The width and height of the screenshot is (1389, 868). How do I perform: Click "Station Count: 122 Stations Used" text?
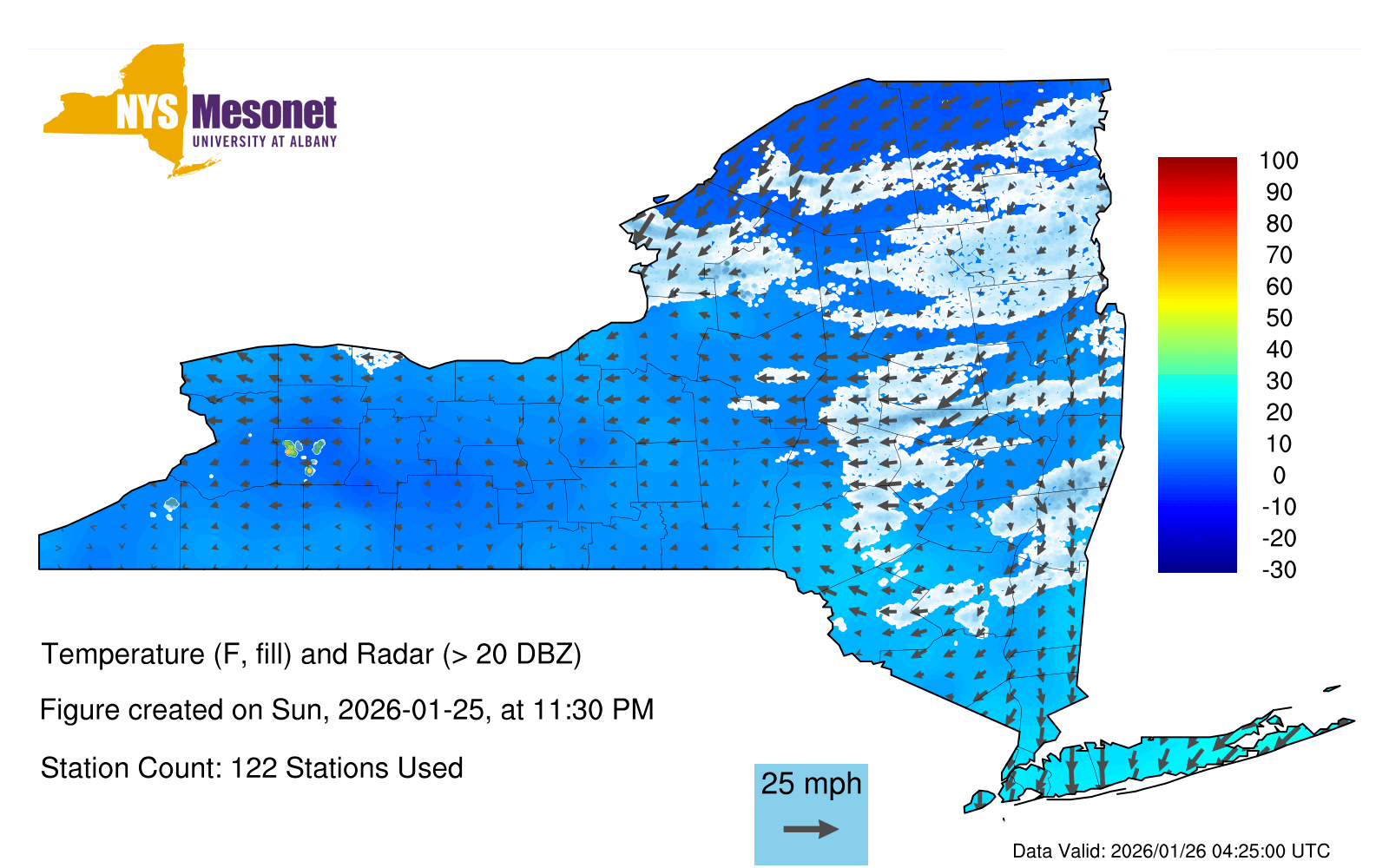pyautogui.click(x=252, y=768)
